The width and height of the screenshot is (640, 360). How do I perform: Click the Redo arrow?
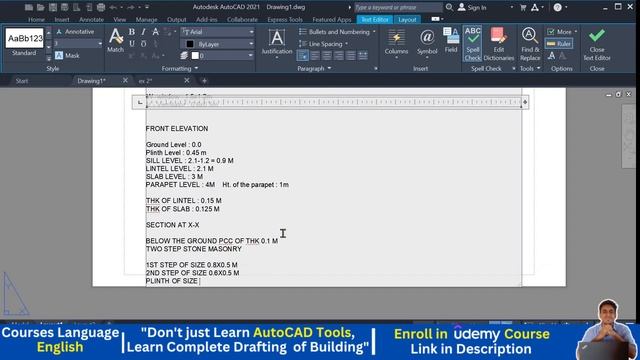[131, 7]
